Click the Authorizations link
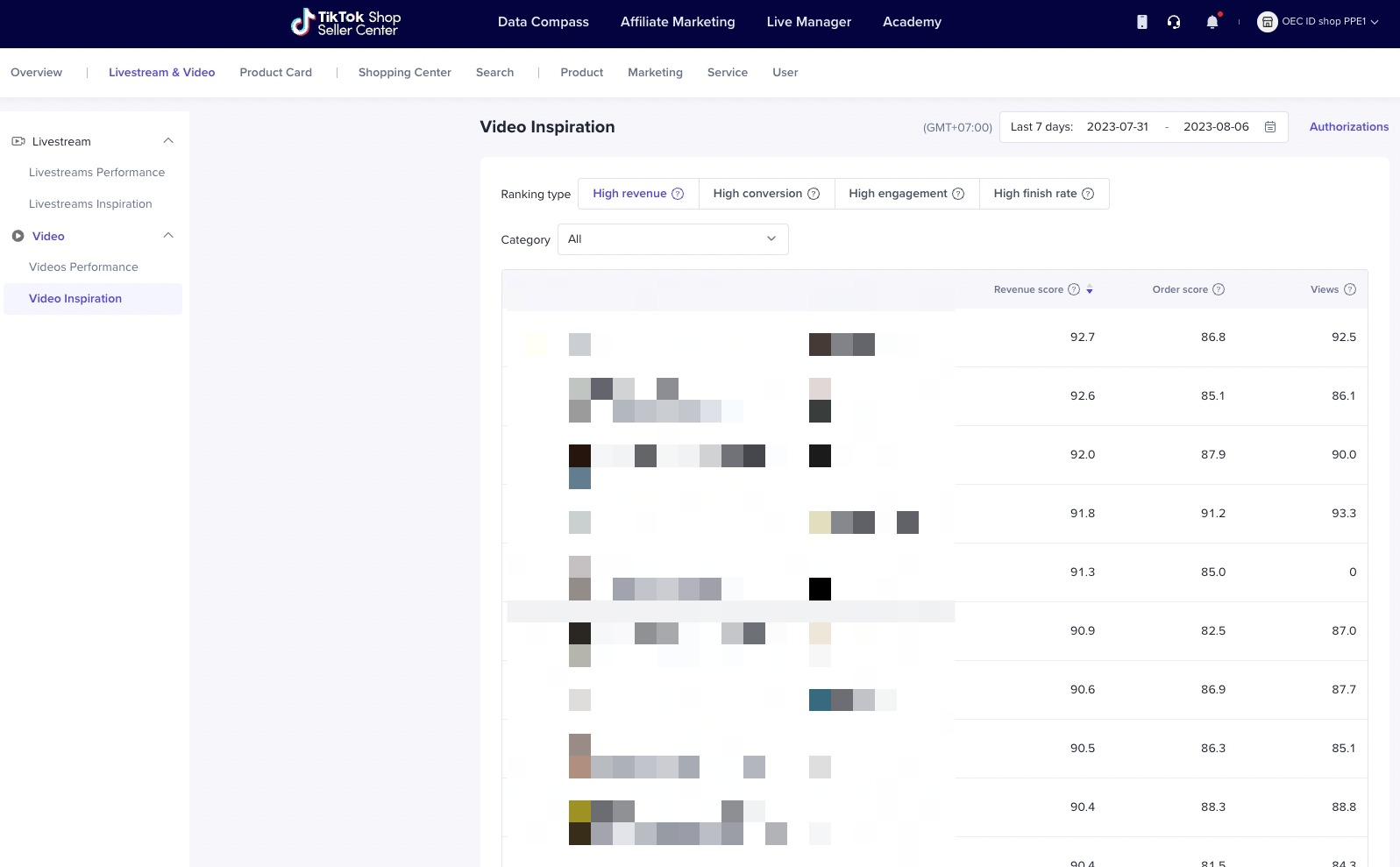 tap(1348, 127)
